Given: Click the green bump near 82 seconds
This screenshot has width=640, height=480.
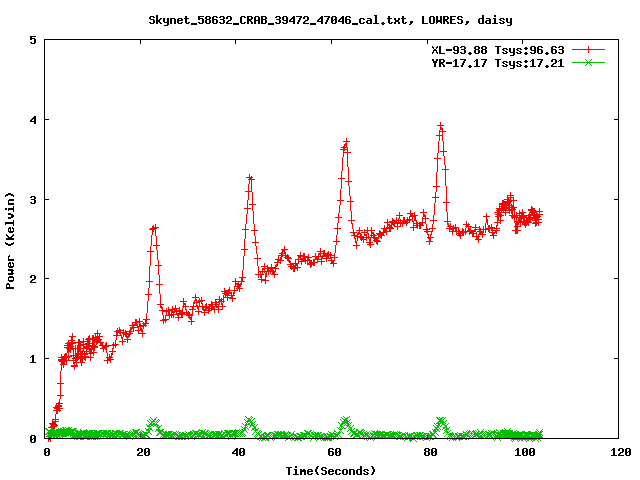Looking at the screenshot, I should coord(441,421).
